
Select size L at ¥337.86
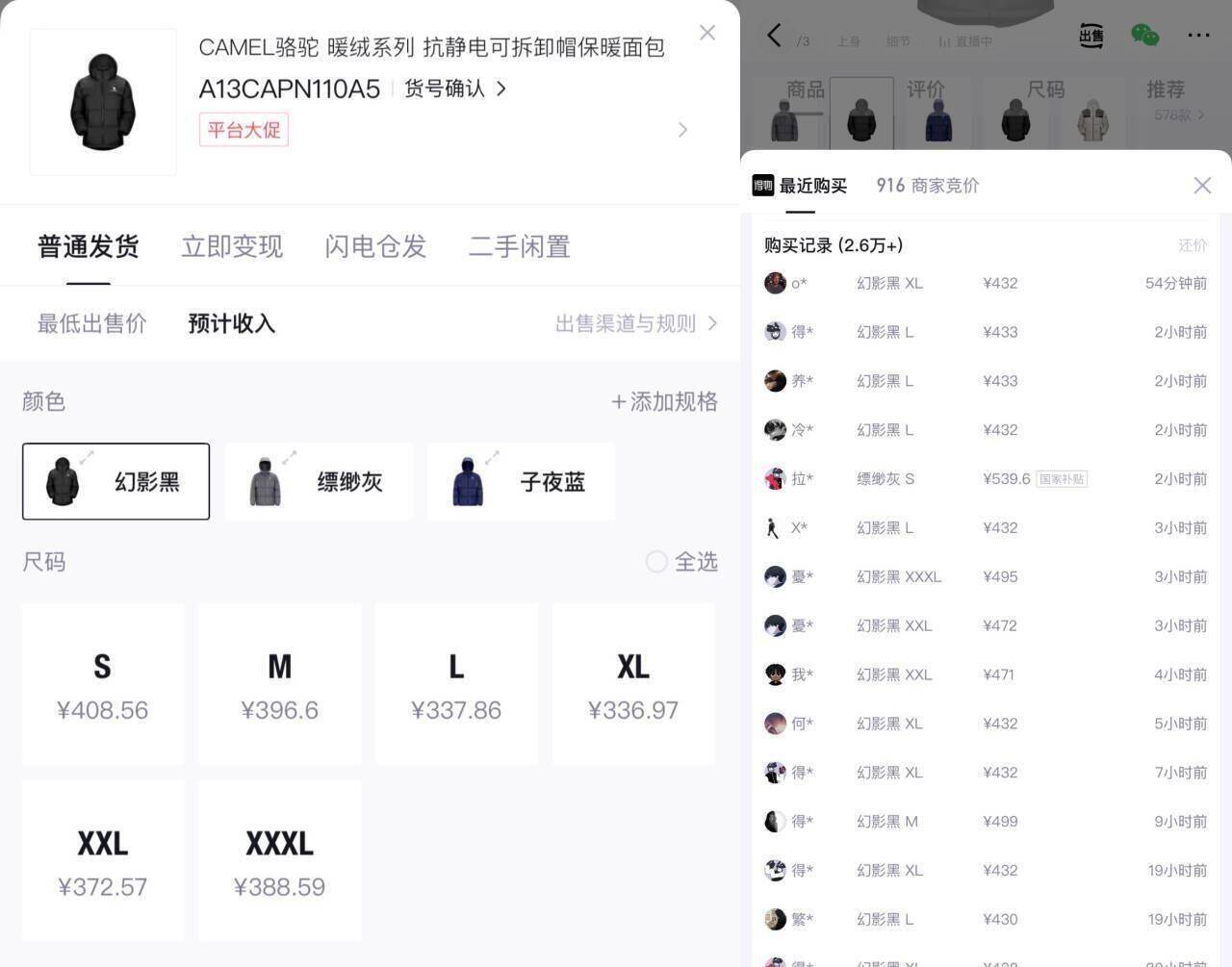coord(456,684)
